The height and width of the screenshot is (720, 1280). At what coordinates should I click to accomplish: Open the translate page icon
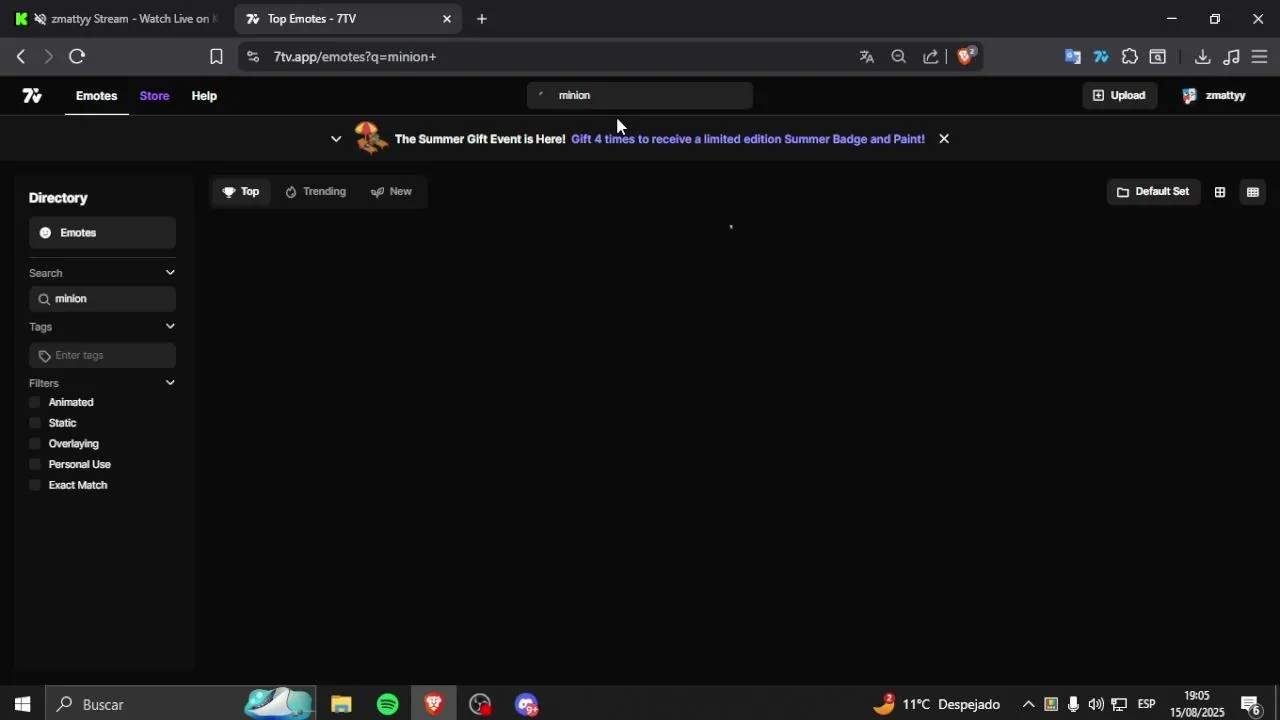[x=867, y=57]
